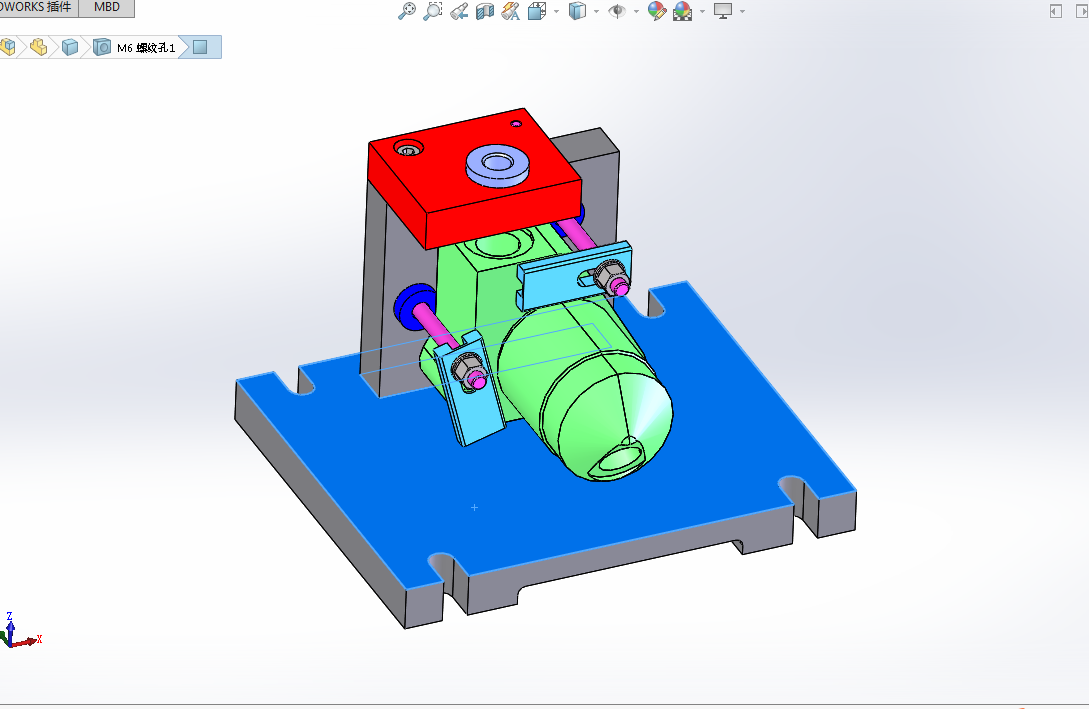Image resolution: width=1089 pixels, height=709 pixels.
Task: Switch to the MBD tab
Action: (107, 8)
